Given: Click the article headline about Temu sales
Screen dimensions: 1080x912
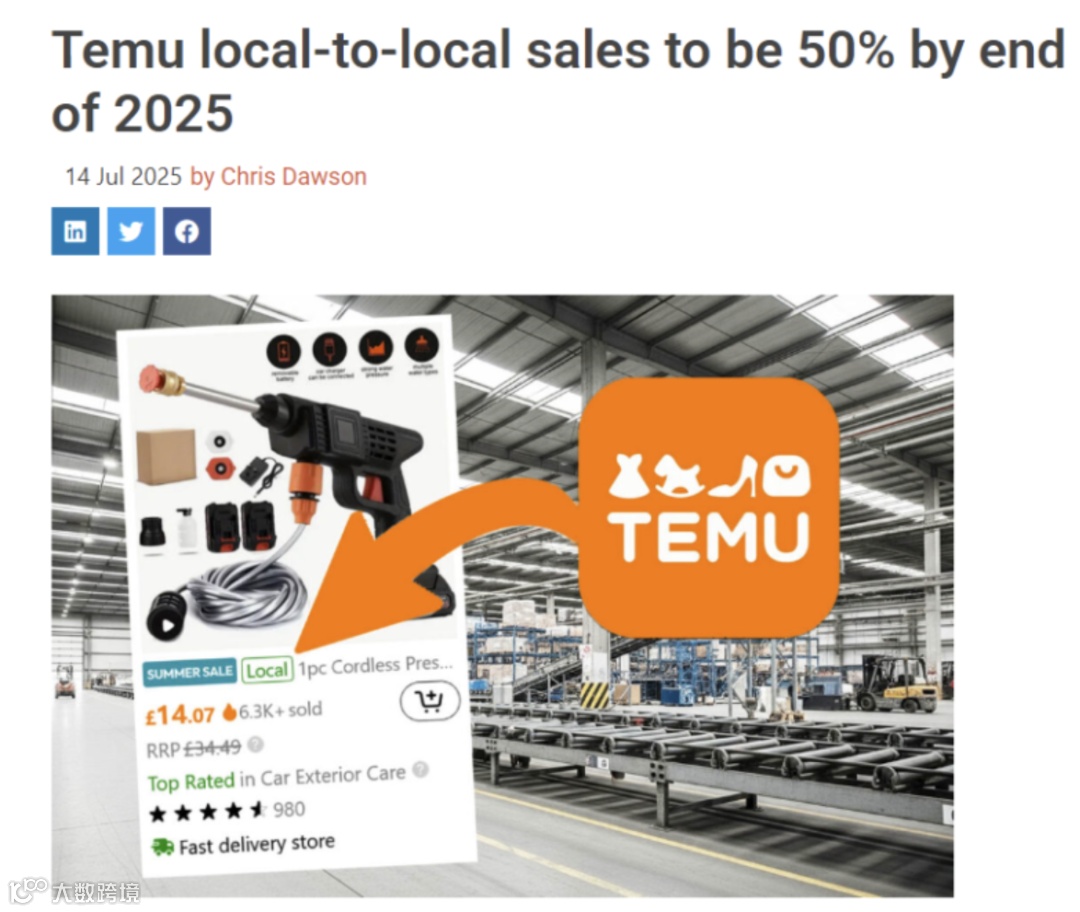Looking at the screenshot, I should coord(558,81).
